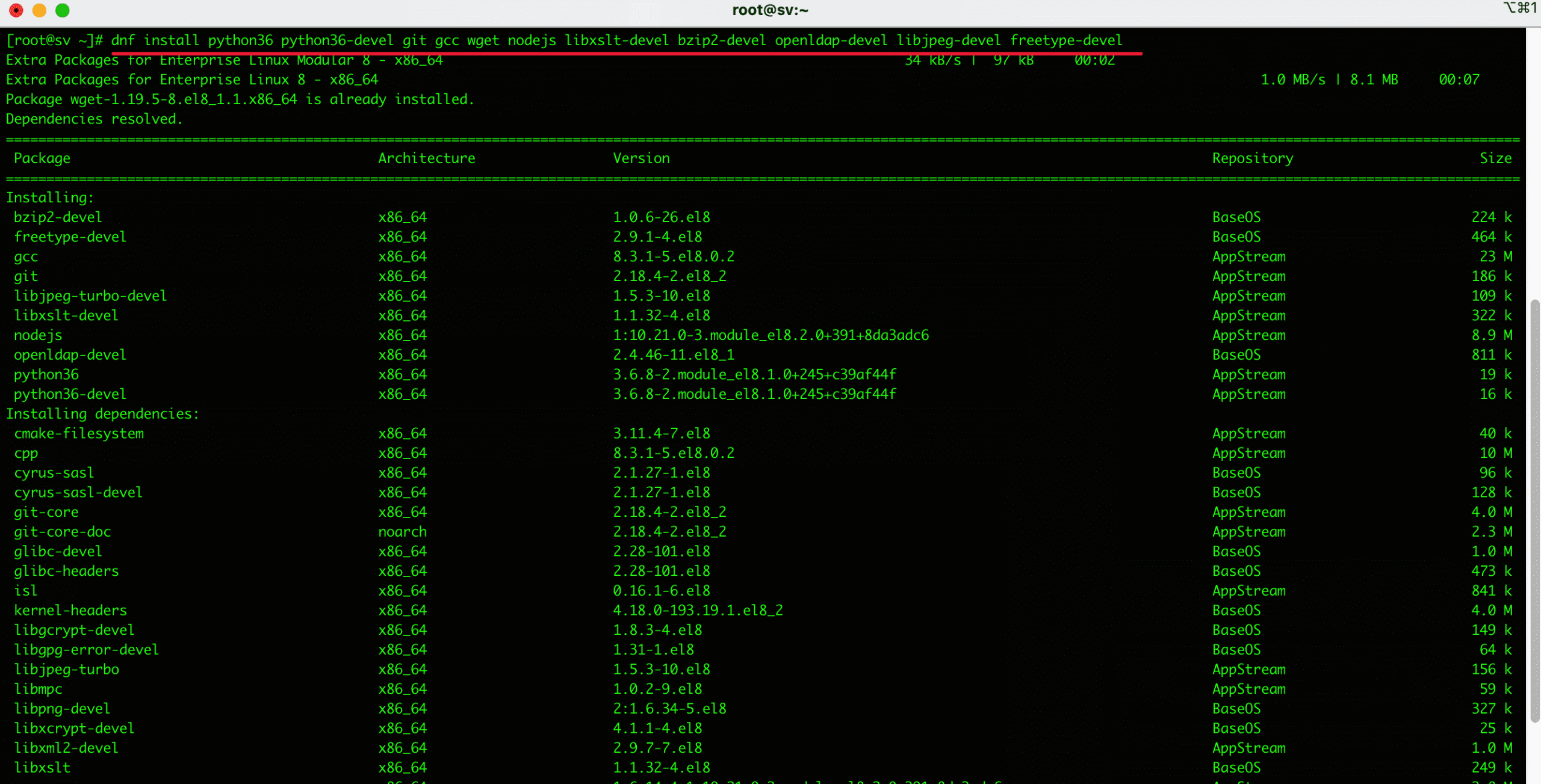Click the keyboard shortcut indicator at top right

pos(1519,8)
